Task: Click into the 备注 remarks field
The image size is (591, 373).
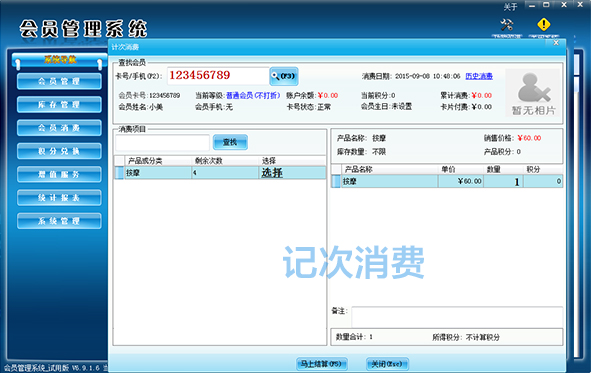Action: (x=457, y=317)
